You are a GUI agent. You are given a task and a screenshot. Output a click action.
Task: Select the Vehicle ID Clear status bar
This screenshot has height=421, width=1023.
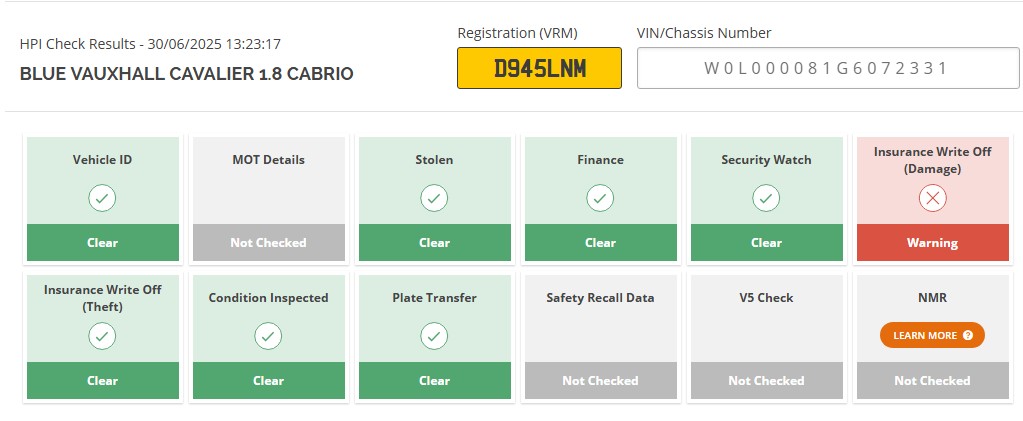[x=102, y=242]
